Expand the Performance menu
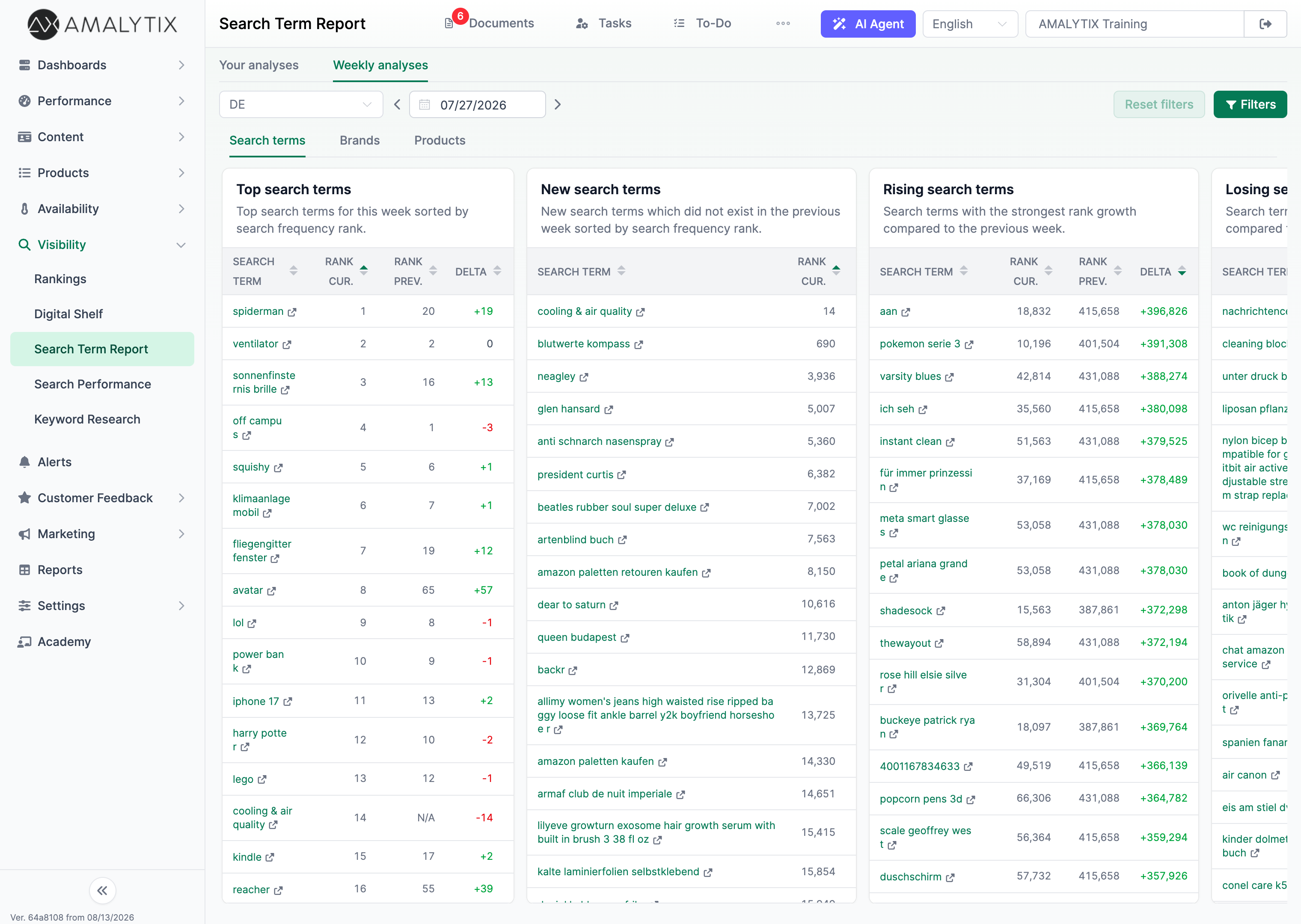Image resolution: width=1301 pixels, height=924 pixels. pyautogui.click(x=102, y=101)
